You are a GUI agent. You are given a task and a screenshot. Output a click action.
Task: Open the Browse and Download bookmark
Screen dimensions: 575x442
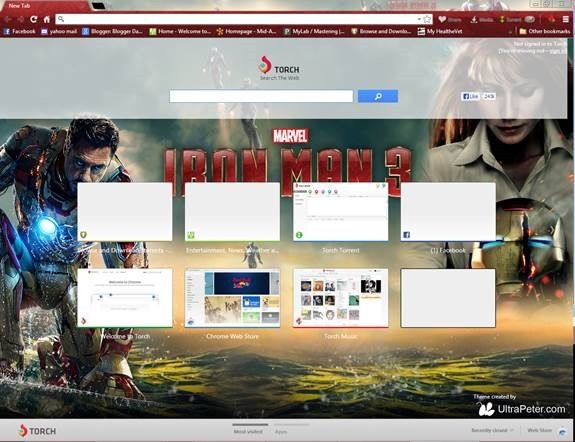(381, 32)
